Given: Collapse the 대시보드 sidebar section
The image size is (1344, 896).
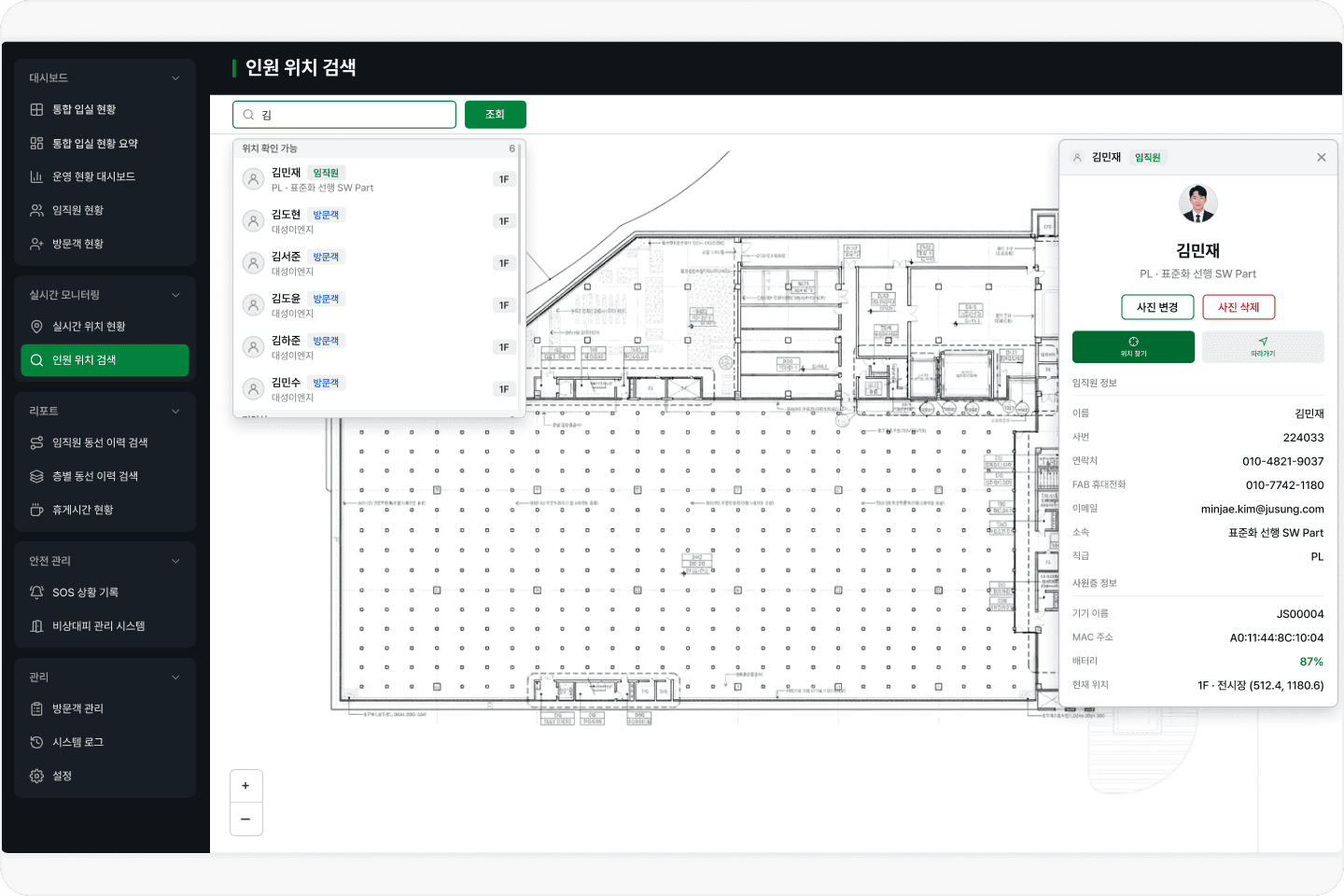Looking at the screenshot, I should (x=175, y=78).
